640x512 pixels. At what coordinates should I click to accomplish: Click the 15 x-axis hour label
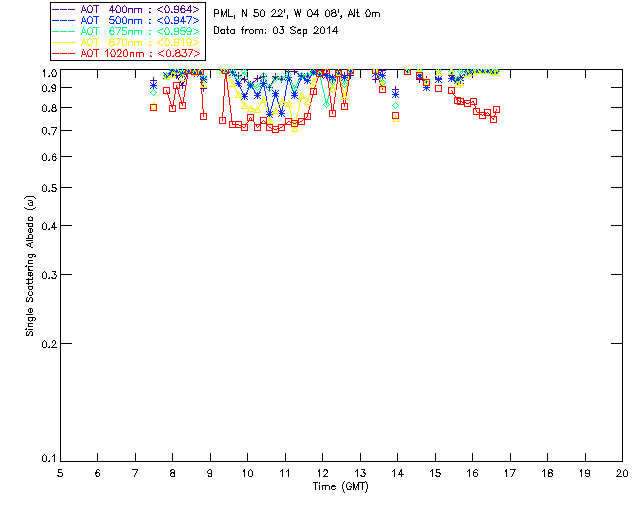(x=435, y=473)
